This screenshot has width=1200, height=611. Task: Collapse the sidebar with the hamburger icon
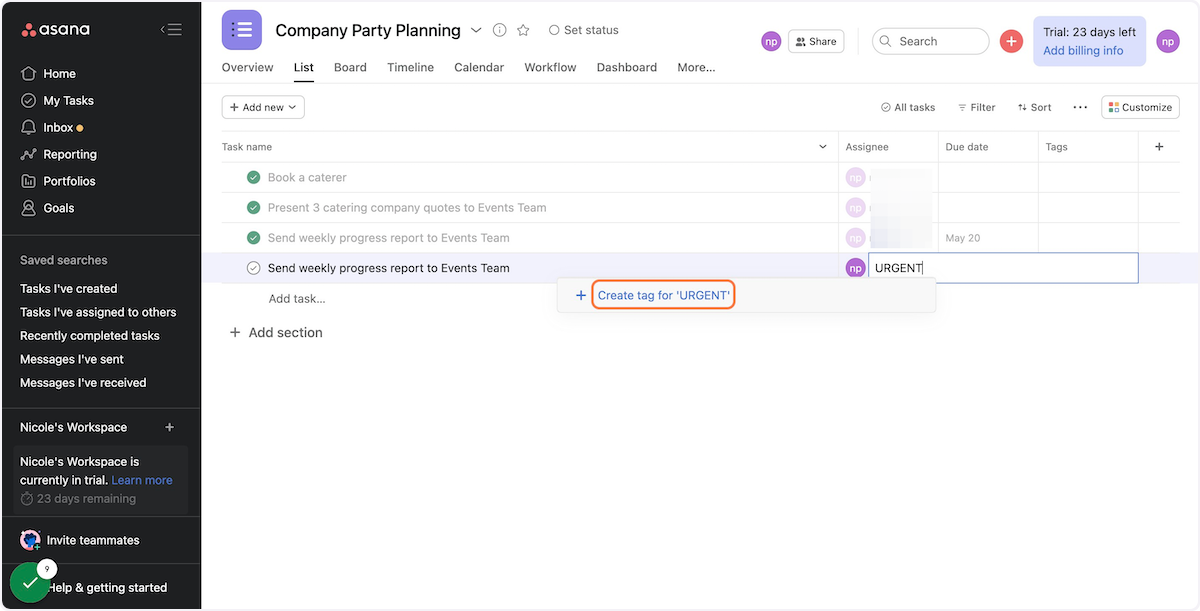[171, 30]
